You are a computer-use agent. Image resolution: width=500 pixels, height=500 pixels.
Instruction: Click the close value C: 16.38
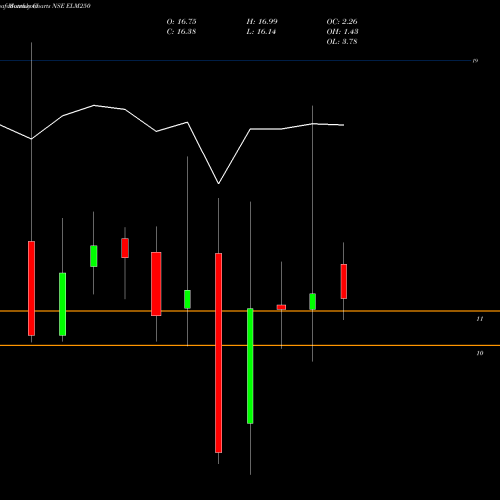pos(181,32)
